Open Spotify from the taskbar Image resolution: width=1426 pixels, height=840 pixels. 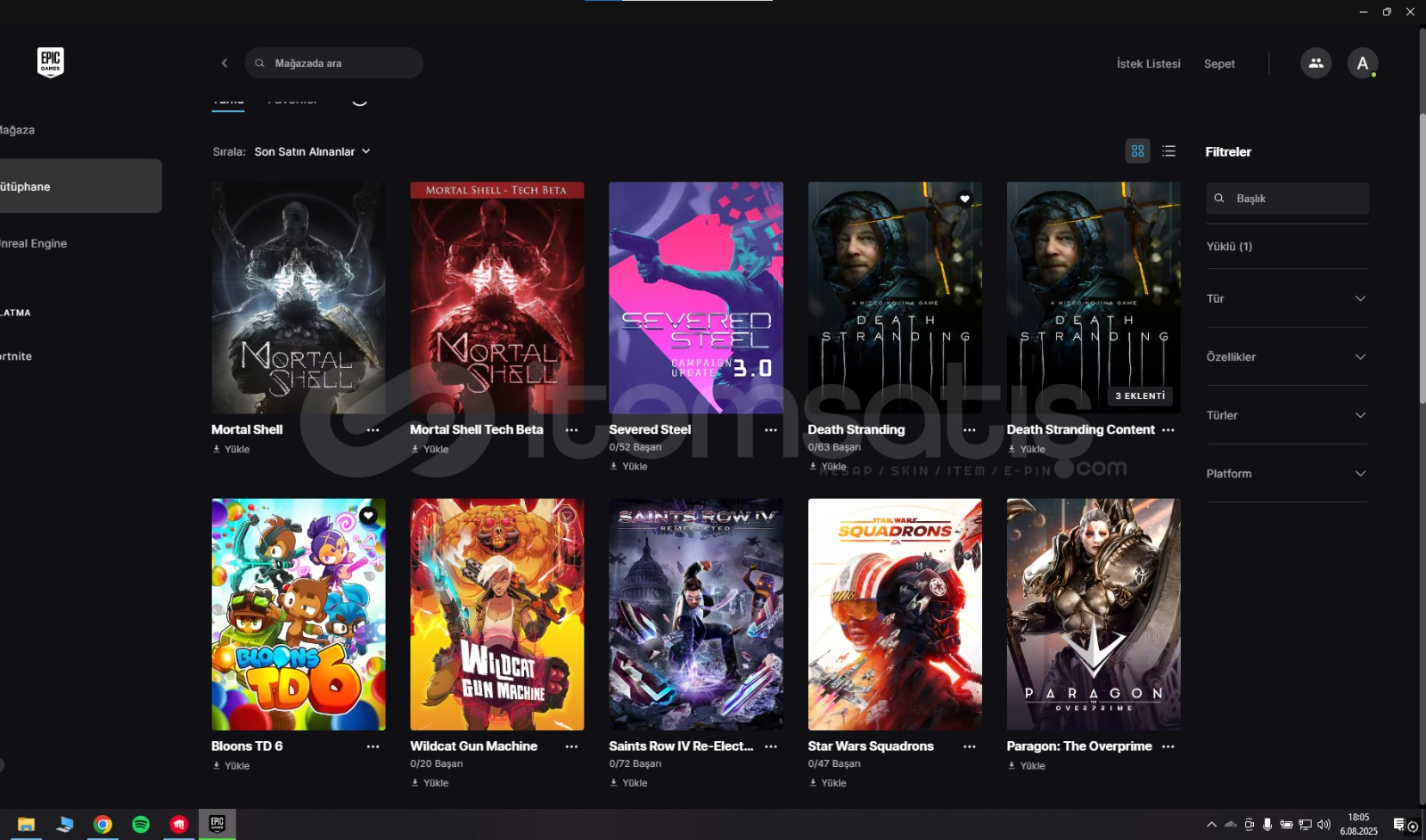(x=141, y=825)
